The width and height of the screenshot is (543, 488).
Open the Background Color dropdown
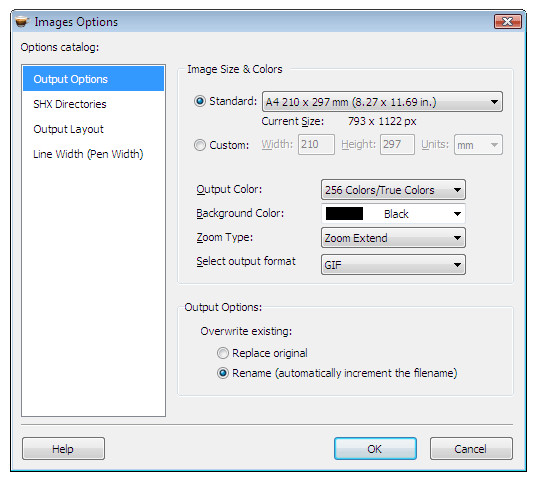coord(393,213)
